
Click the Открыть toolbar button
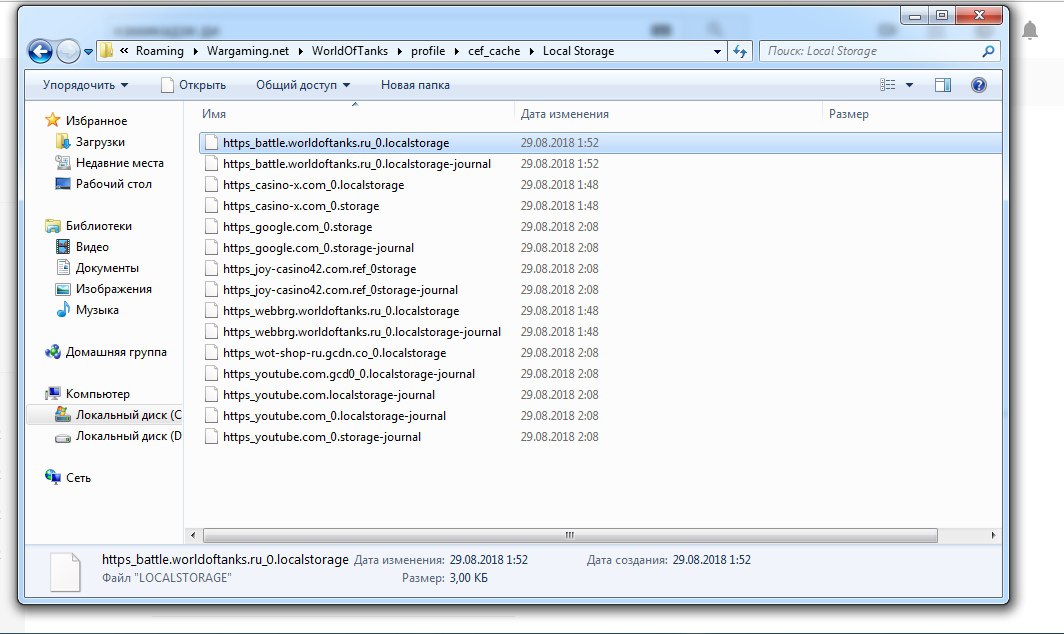coord(194,85)
